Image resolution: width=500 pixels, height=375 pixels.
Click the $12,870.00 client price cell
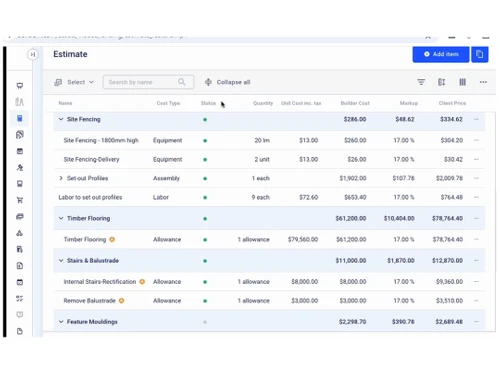tap(447, 260)
